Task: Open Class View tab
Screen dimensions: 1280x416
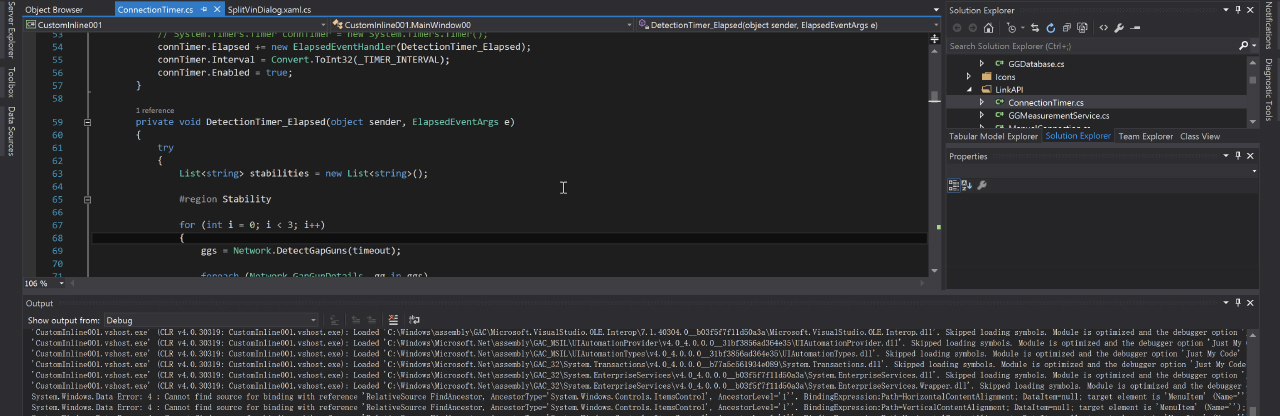Action: coord(1200,136)
